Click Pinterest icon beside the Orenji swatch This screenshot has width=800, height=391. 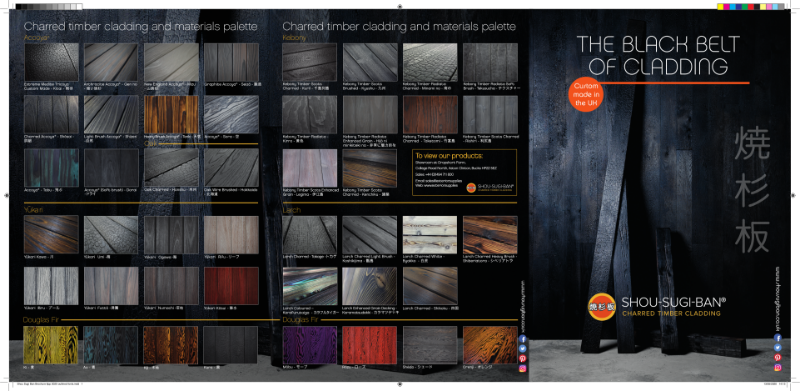tap(522, 359)
